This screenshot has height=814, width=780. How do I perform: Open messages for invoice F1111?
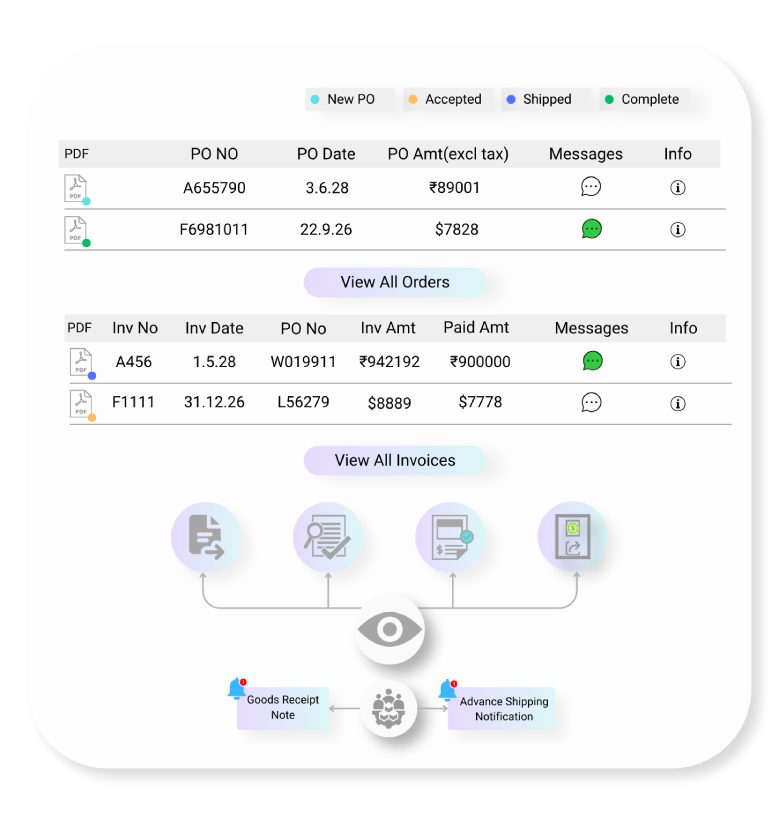pyautogui.click(x=591, y=402)
